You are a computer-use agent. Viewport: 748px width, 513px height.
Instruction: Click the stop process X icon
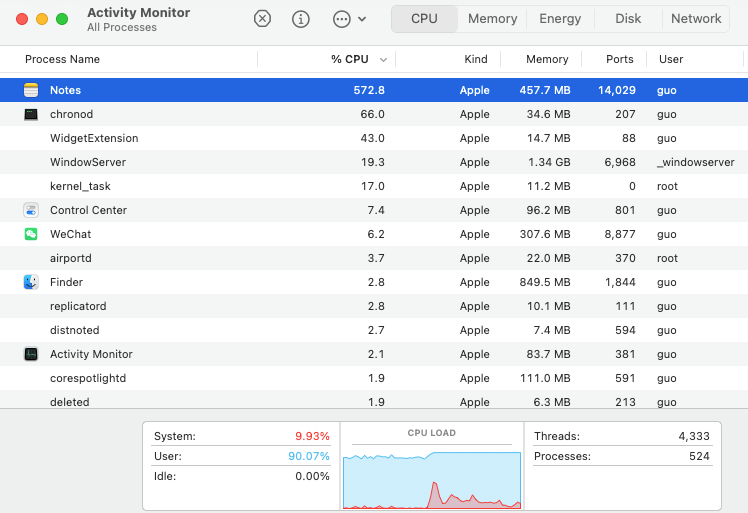point(262,19)
